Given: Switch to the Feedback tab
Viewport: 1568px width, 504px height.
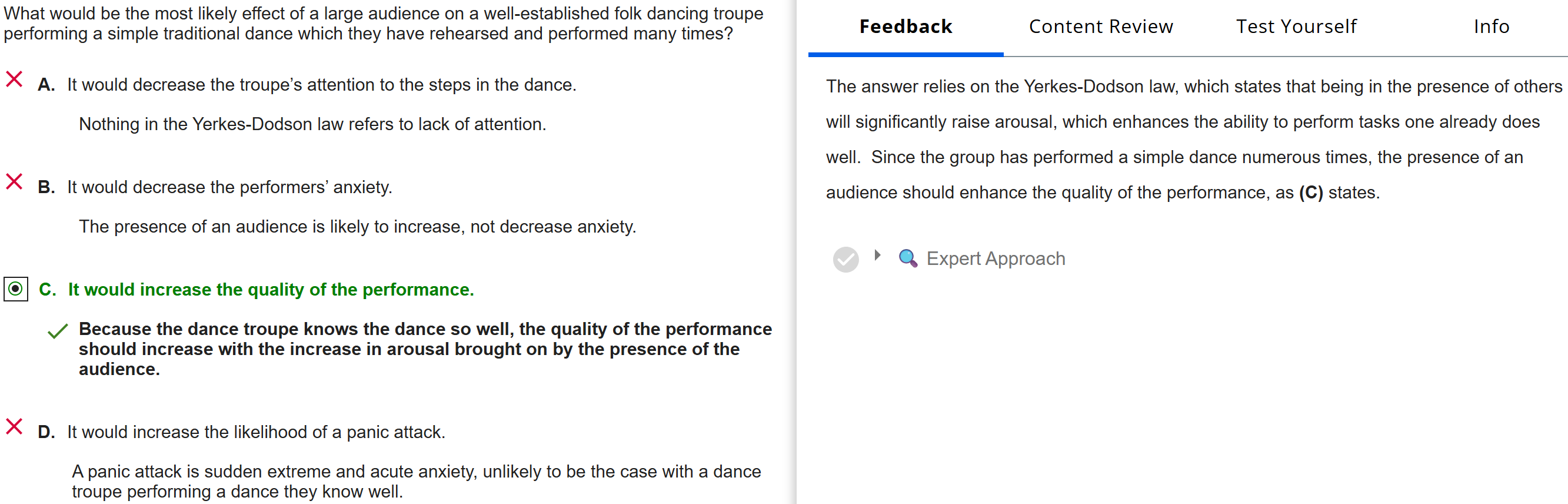Looking at the screenshot, I should (905, 27).
